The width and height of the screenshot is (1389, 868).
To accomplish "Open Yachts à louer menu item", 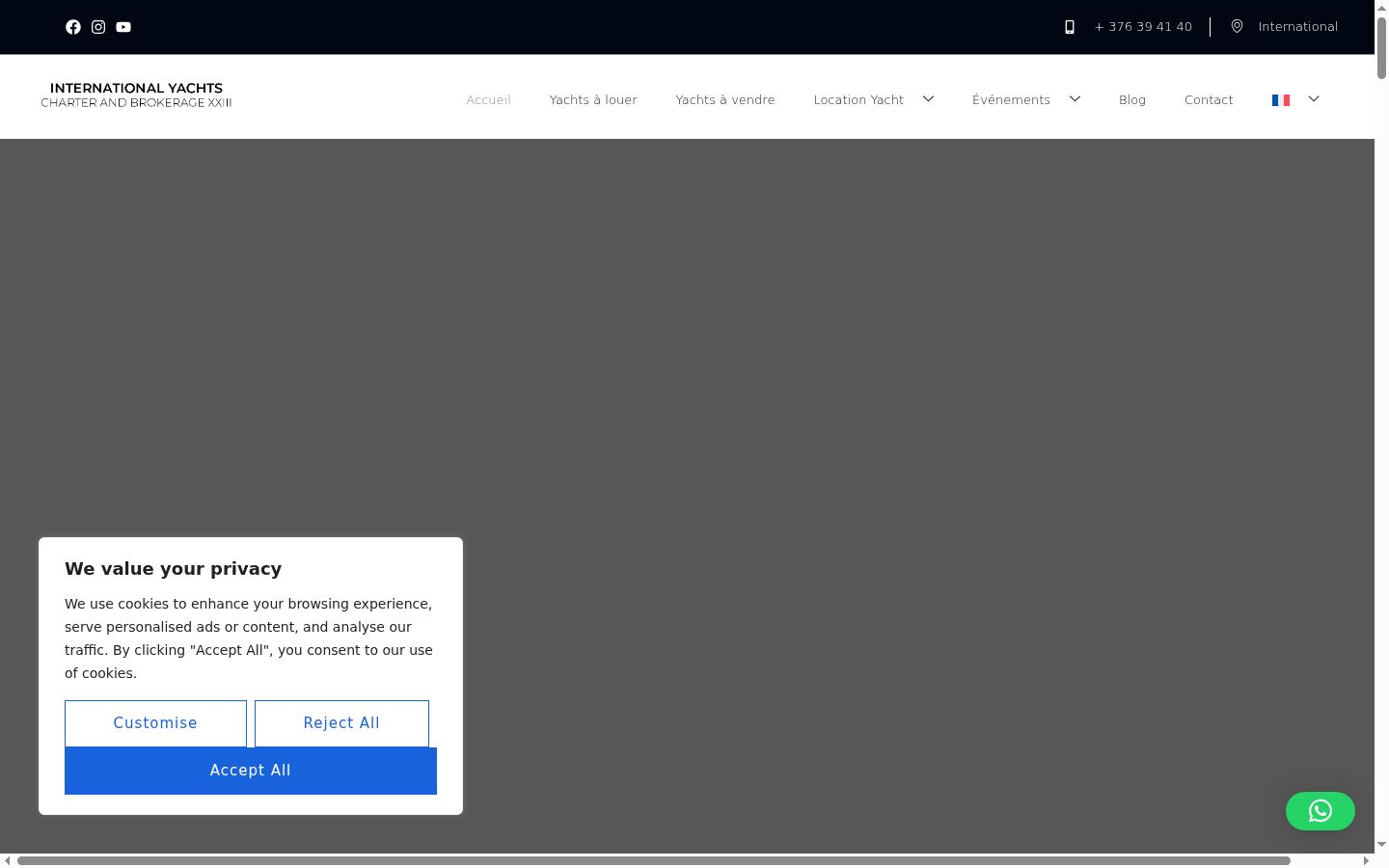I will (593, 100).
